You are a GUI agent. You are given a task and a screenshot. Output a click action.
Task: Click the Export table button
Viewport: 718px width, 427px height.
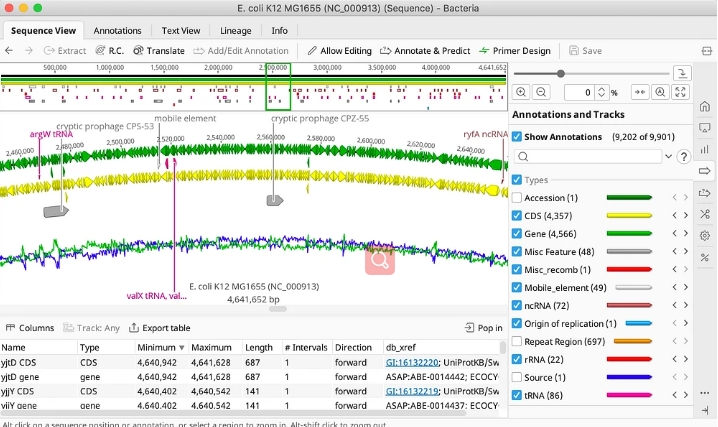(x=158, y=328)
